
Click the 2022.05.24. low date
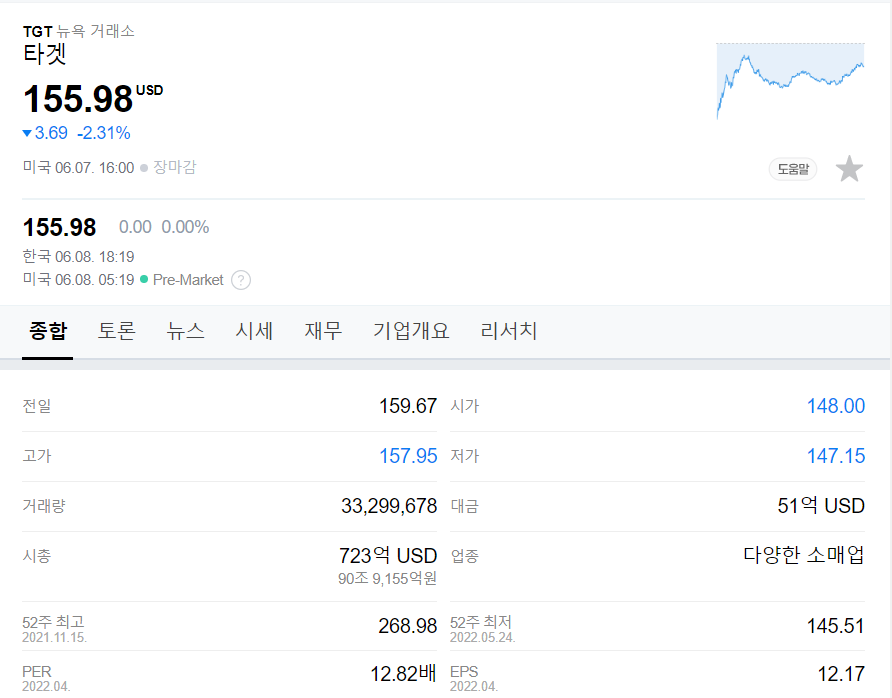tap(482, 638)
